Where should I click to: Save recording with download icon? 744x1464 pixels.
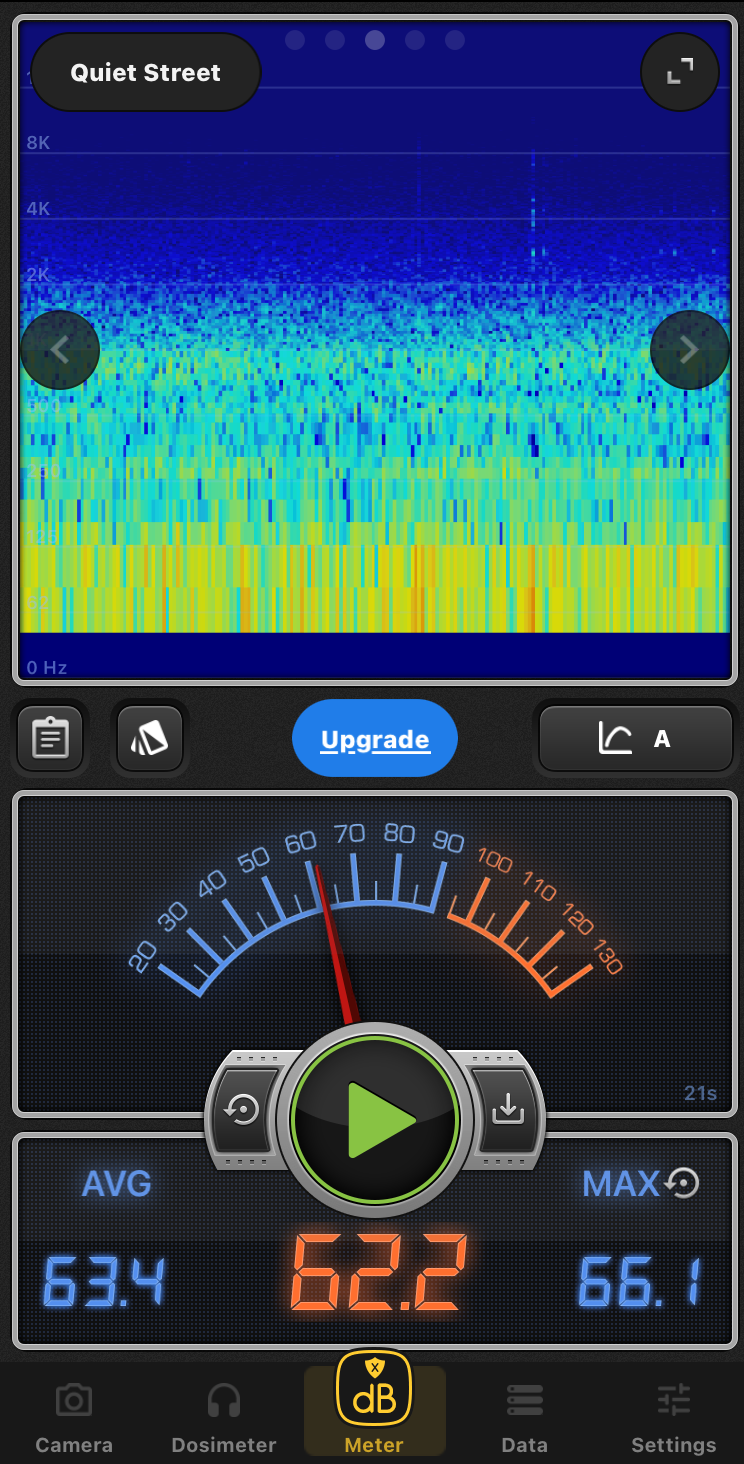(x=508, y=1109)
